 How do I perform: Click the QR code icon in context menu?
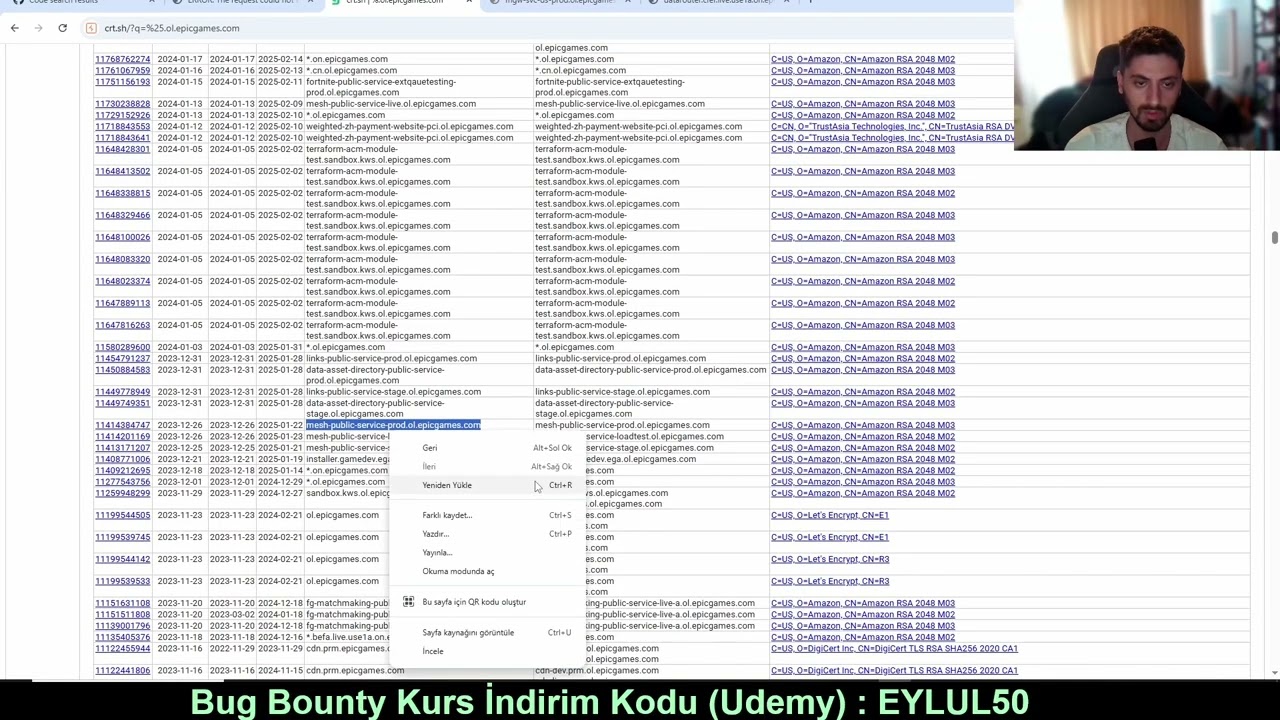[x=408, y=602]
